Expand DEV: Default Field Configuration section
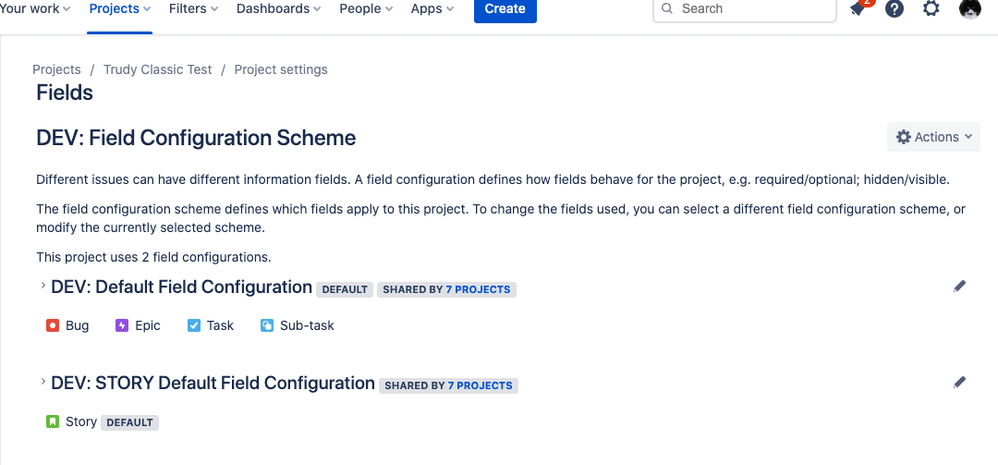This screenshot has width=998, height=465. coord(43,286)
